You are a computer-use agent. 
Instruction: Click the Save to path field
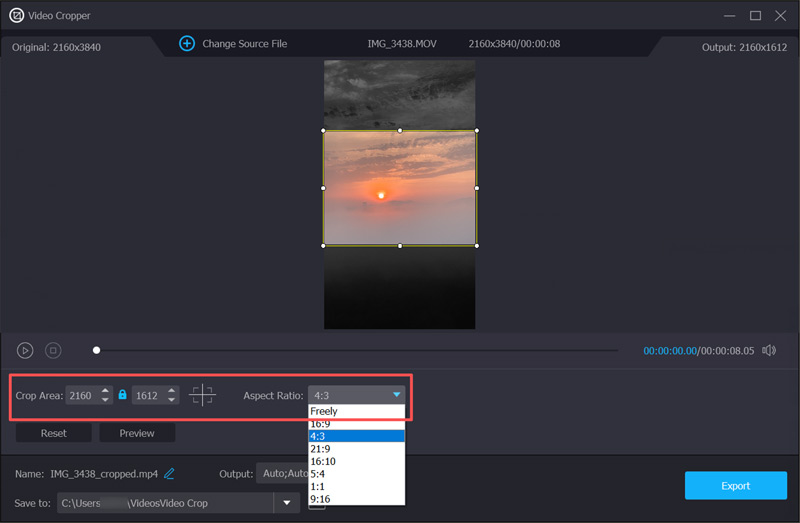[x=165, y=503]
